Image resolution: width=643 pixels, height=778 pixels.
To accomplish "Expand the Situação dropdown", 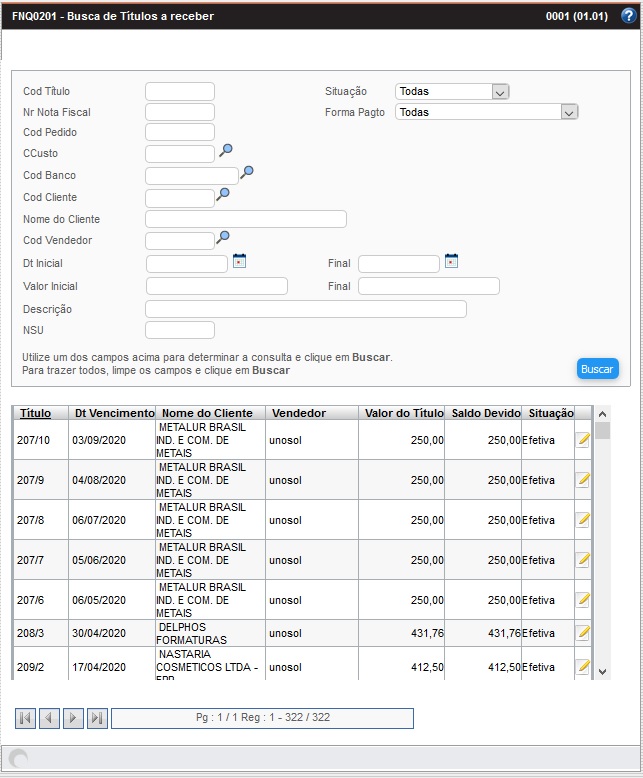I will pos(501,92).
